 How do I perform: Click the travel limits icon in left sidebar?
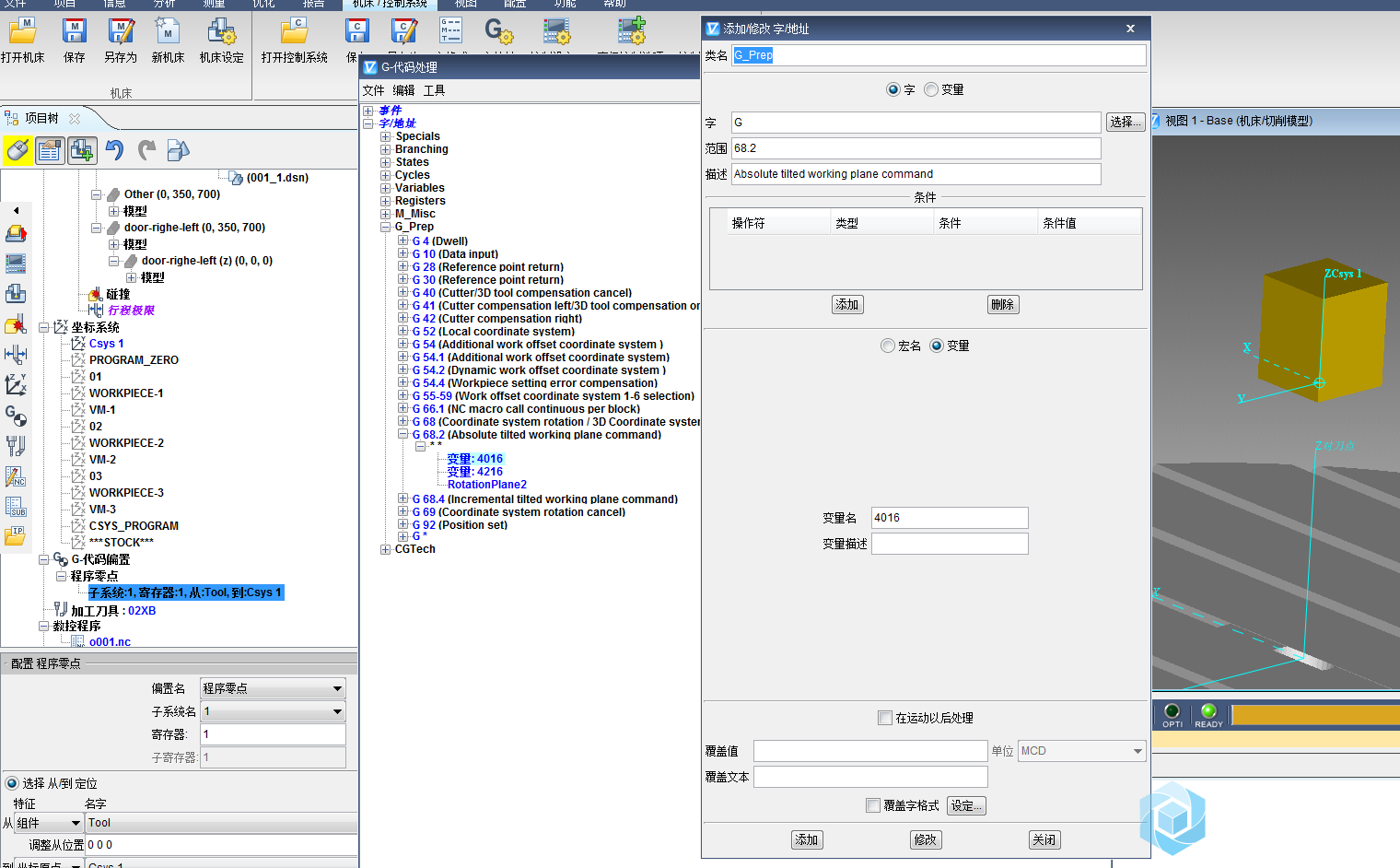tap(16, 354)
